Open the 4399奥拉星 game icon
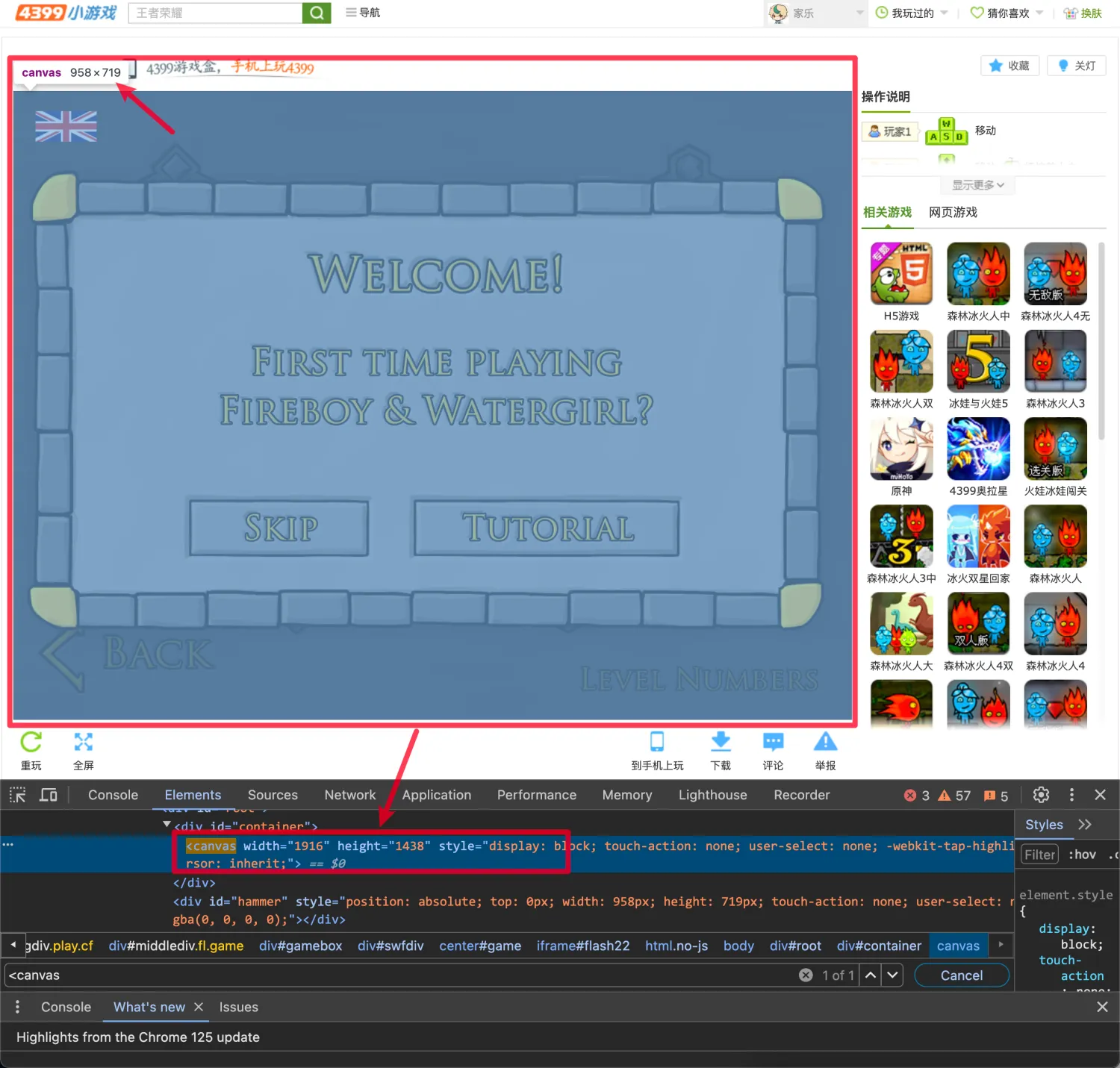This screenshot has width=1120, height=1068. click(x=978, y=449)
